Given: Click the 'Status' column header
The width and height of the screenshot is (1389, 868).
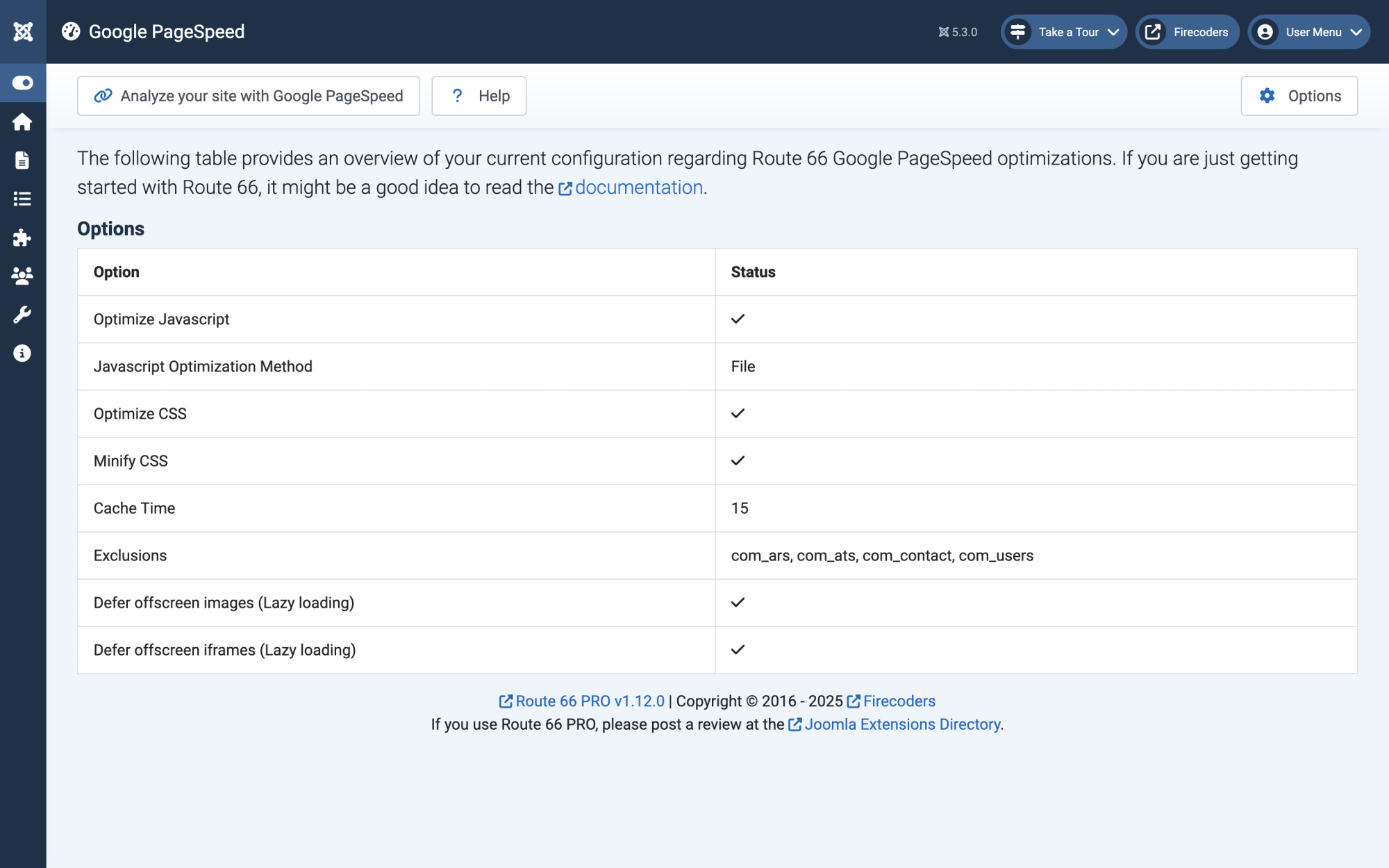Looking at the screenshot, I should pyautogui.click(x=753, y=272).
